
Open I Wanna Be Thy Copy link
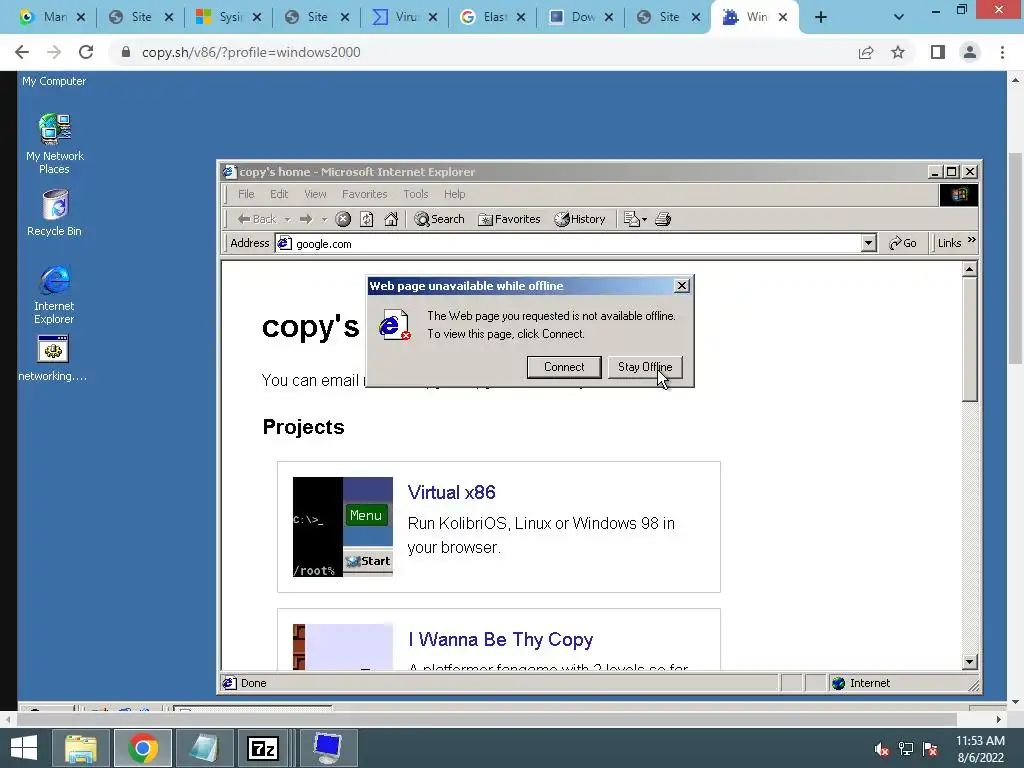tap(500, 639)
